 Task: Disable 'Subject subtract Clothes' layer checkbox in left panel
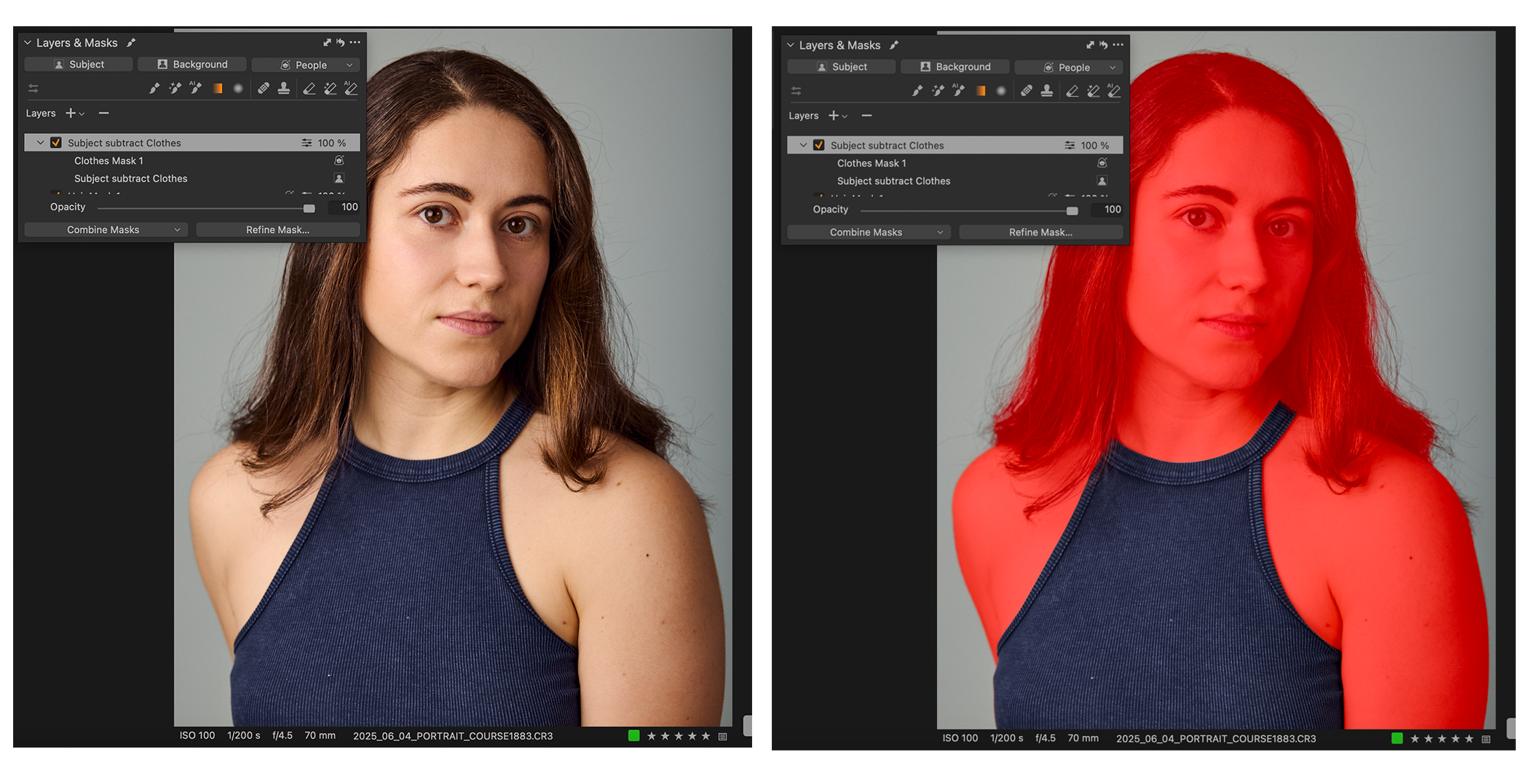pyautogui.click(x=56, y=143)
